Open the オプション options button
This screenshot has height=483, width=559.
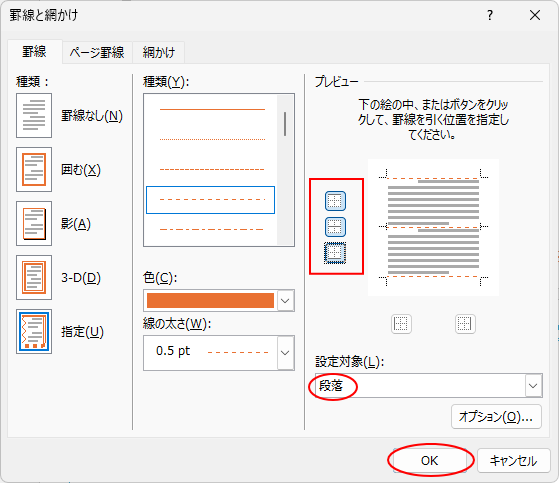coord(496,416)
